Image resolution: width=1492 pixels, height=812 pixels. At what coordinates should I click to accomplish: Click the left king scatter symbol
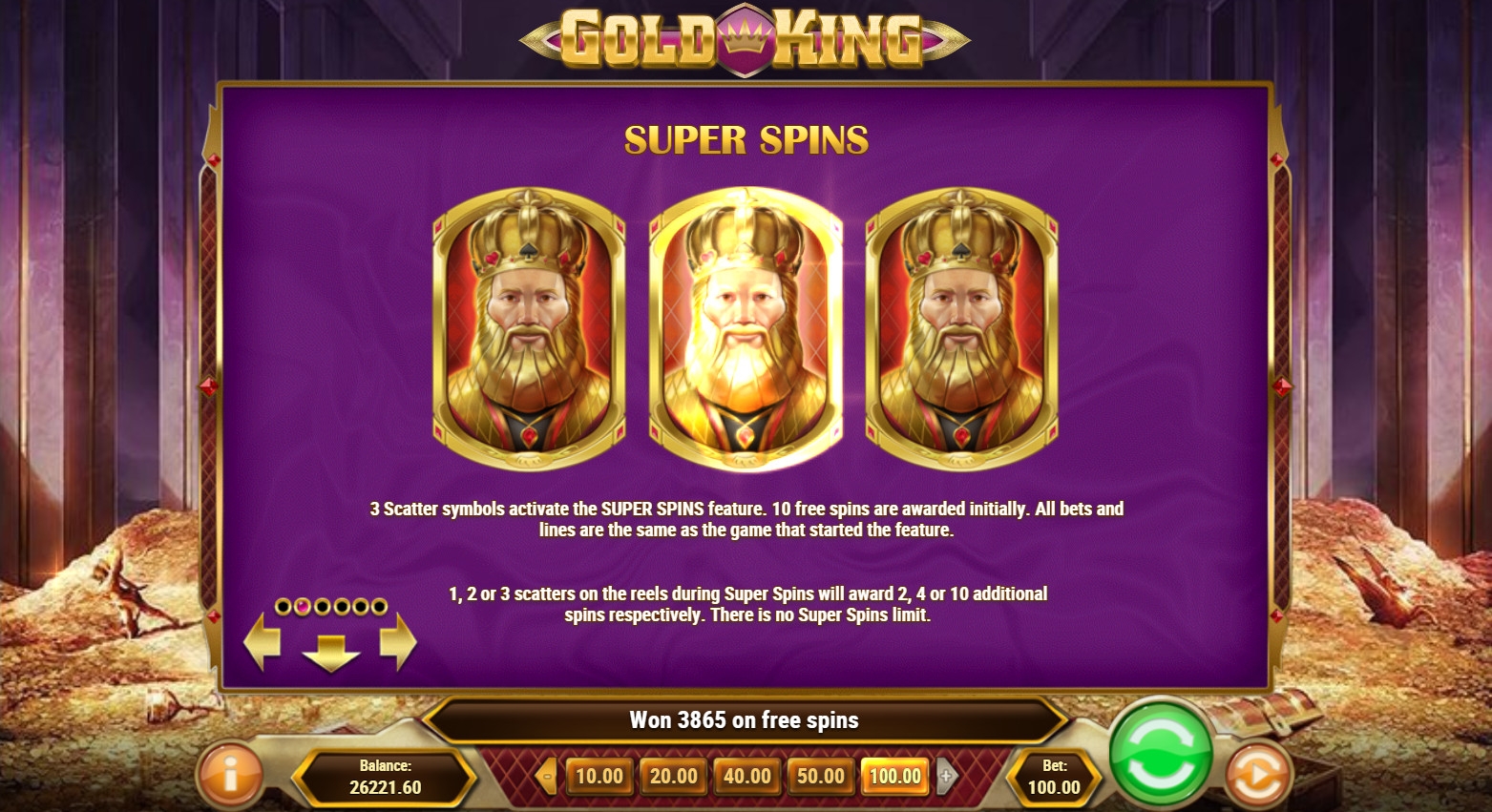click(x=530, y=328)
